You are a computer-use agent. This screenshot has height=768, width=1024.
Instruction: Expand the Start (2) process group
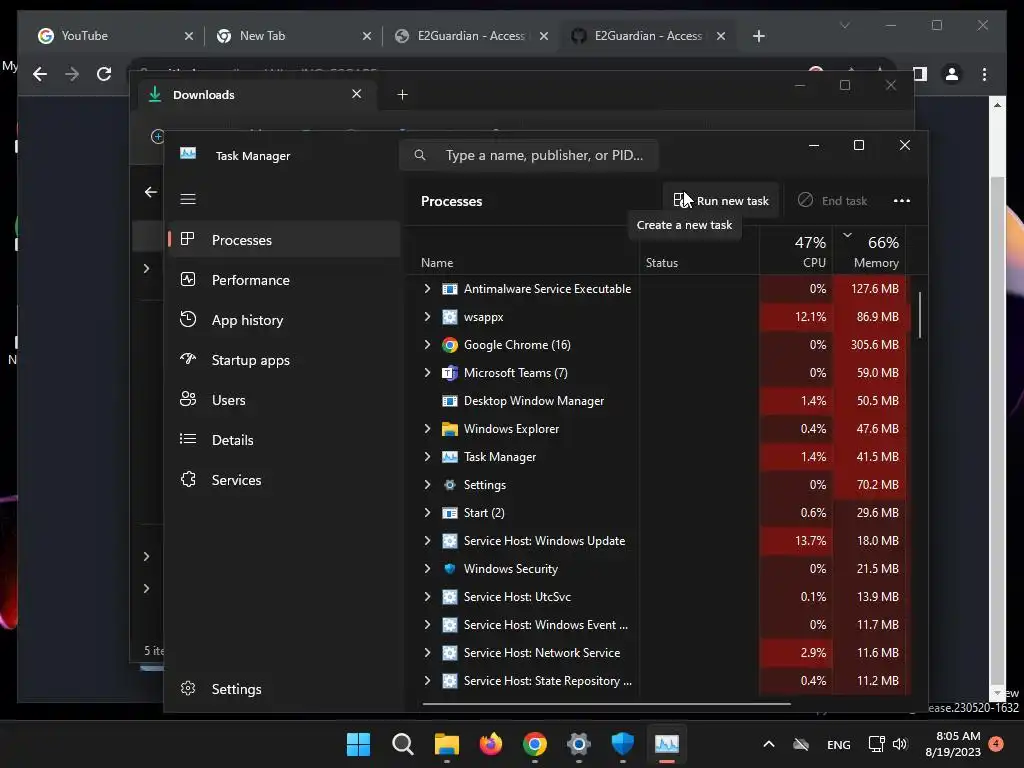click(427, 513)
